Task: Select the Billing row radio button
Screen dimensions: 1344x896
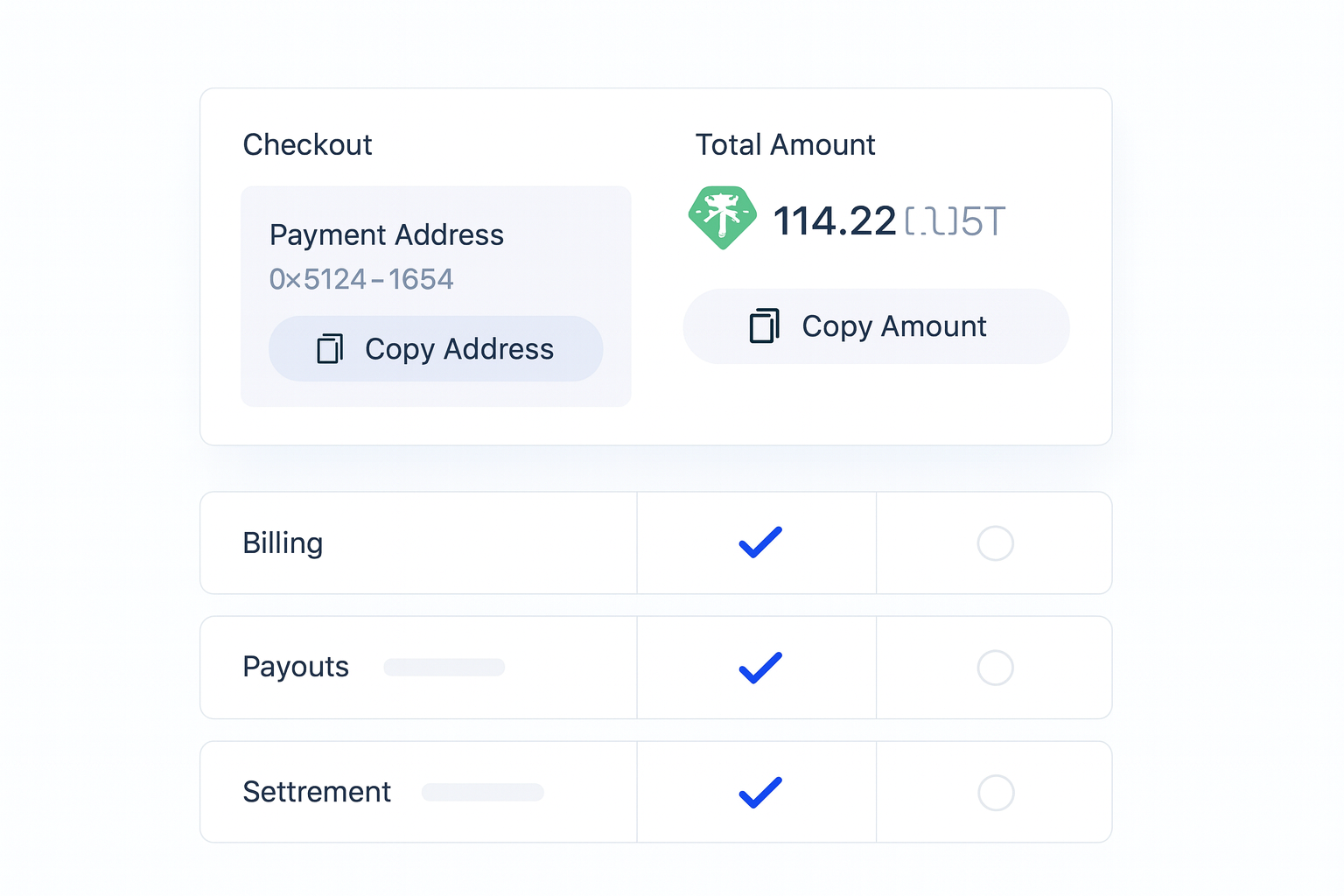Action: point(996,543)
